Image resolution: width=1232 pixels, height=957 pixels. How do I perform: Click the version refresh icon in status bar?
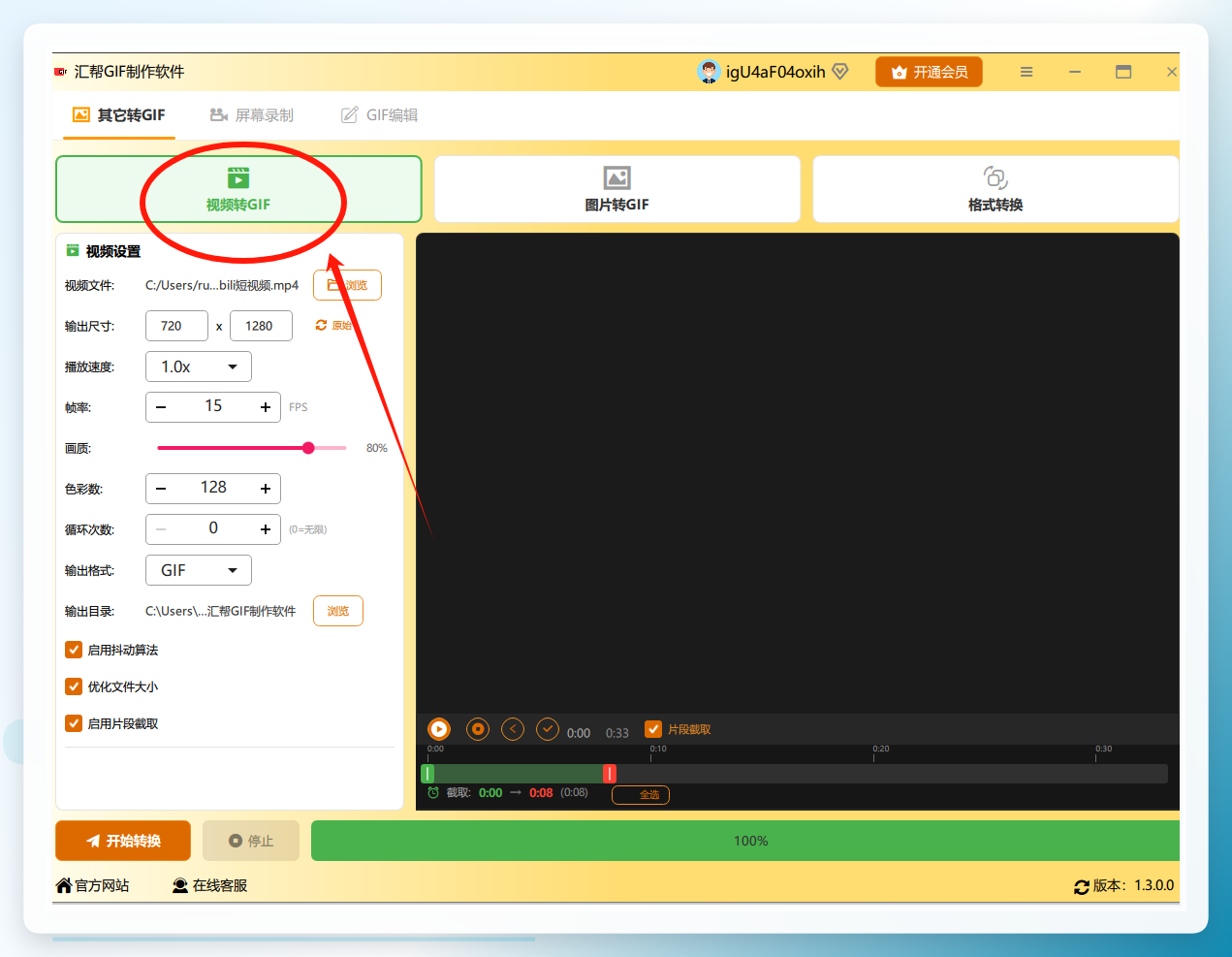[1082, 886]
